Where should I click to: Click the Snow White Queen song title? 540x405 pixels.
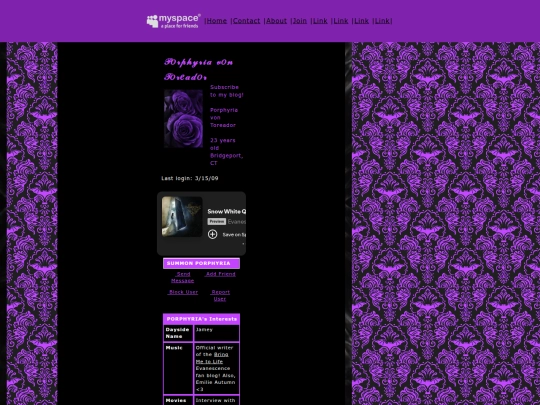(x=227, y=211)
